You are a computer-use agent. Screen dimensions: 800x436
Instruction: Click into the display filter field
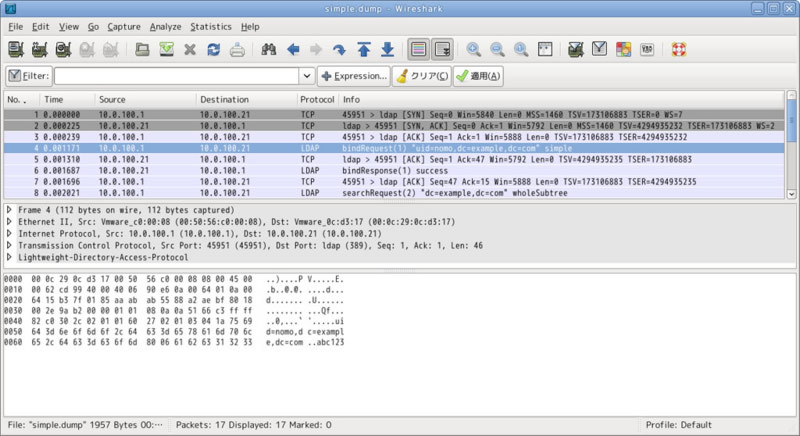pos(177,76)
